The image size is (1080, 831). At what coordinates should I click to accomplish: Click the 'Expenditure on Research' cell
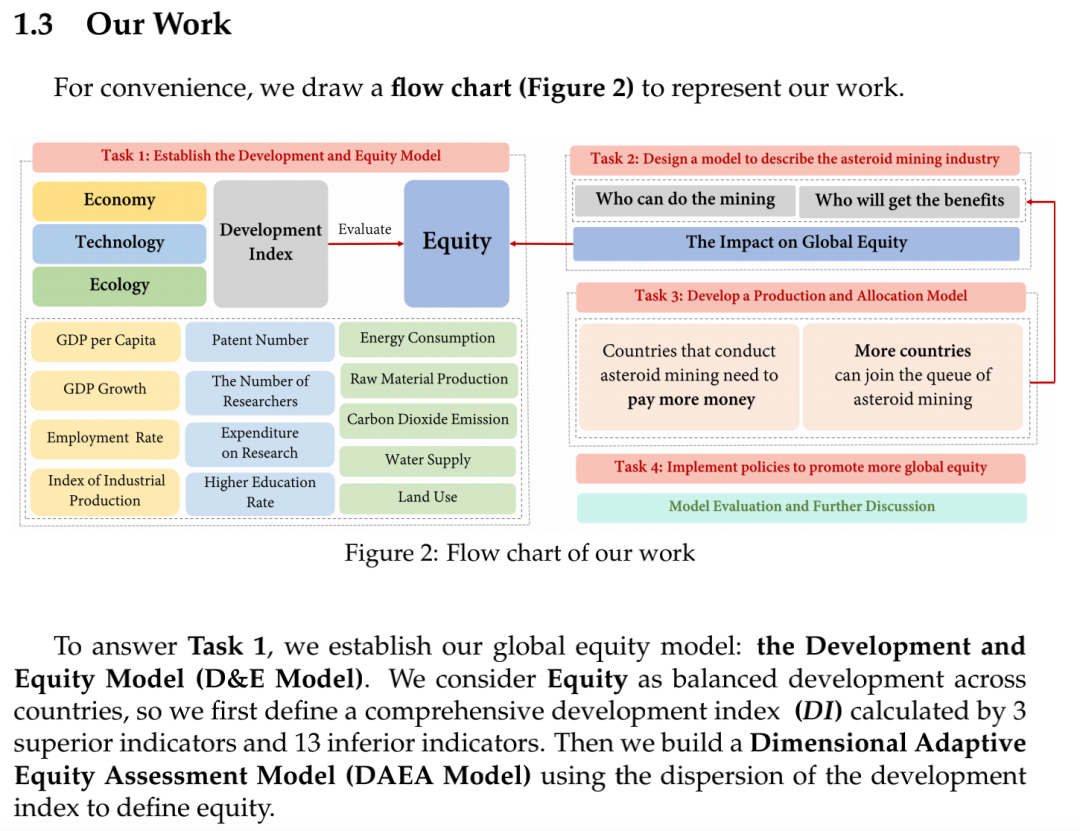pos(260,444)
